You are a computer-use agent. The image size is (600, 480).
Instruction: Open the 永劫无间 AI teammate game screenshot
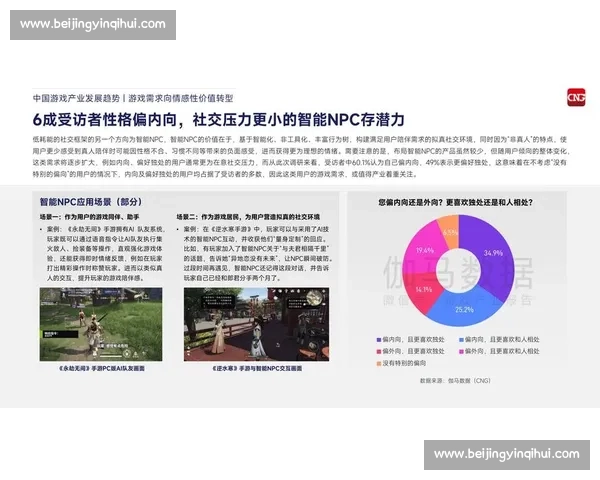point(101,324)
